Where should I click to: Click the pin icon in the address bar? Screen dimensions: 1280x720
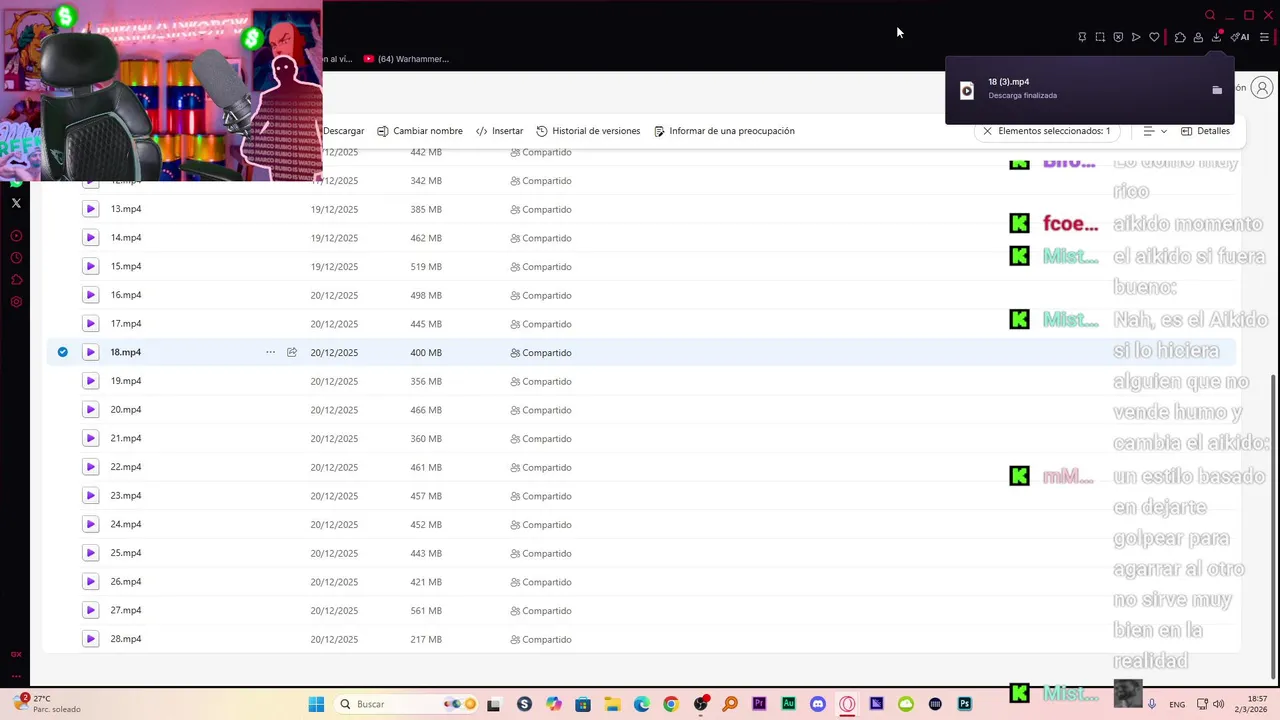1082,37
